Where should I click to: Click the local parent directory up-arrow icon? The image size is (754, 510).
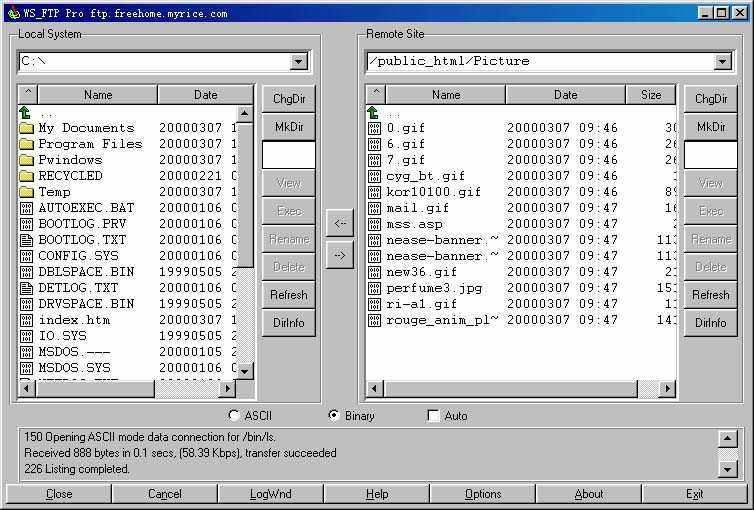(26, 113)
